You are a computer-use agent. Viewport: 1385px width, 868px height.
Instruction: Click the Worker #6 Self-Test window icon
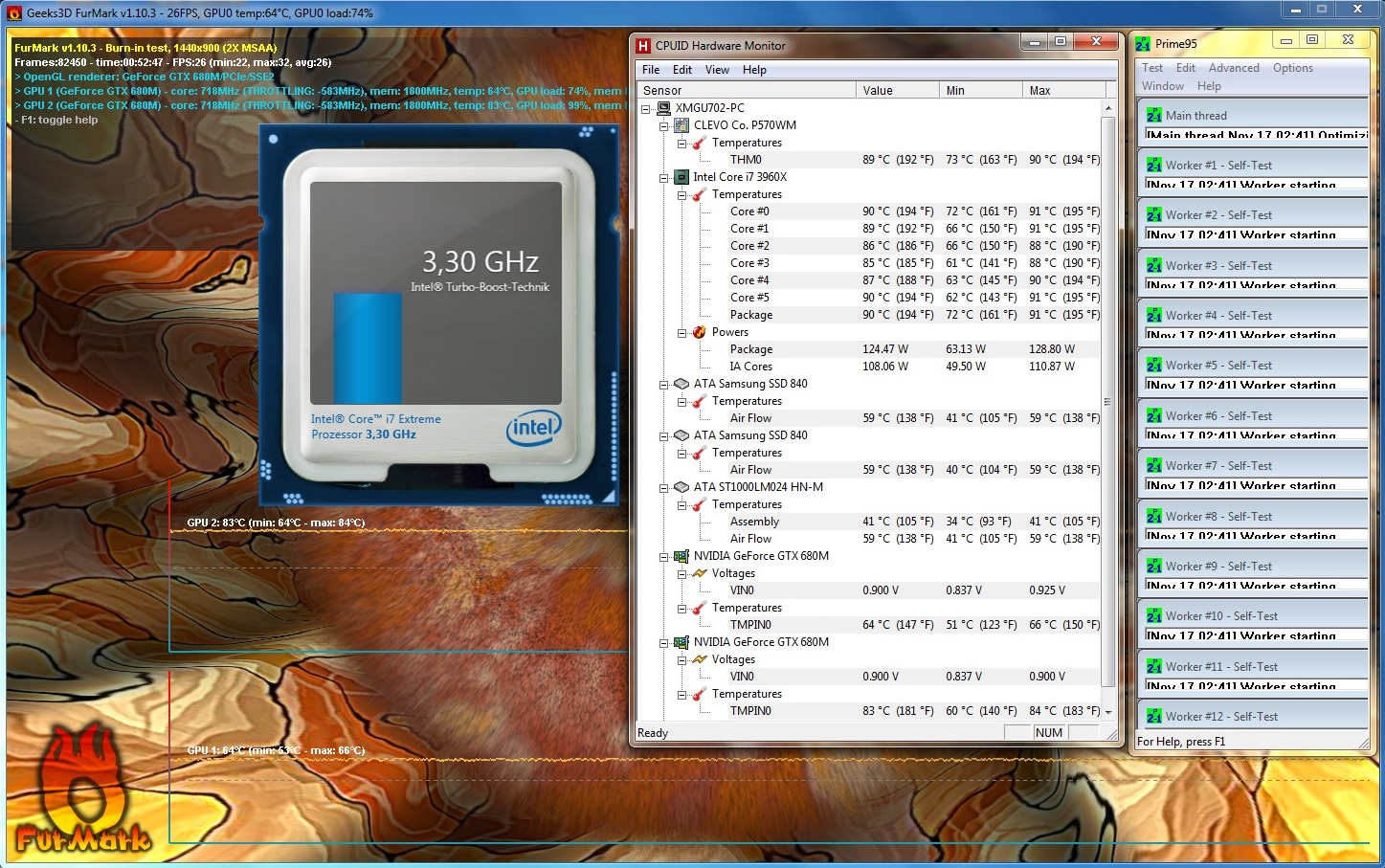tap(1154, 415)
